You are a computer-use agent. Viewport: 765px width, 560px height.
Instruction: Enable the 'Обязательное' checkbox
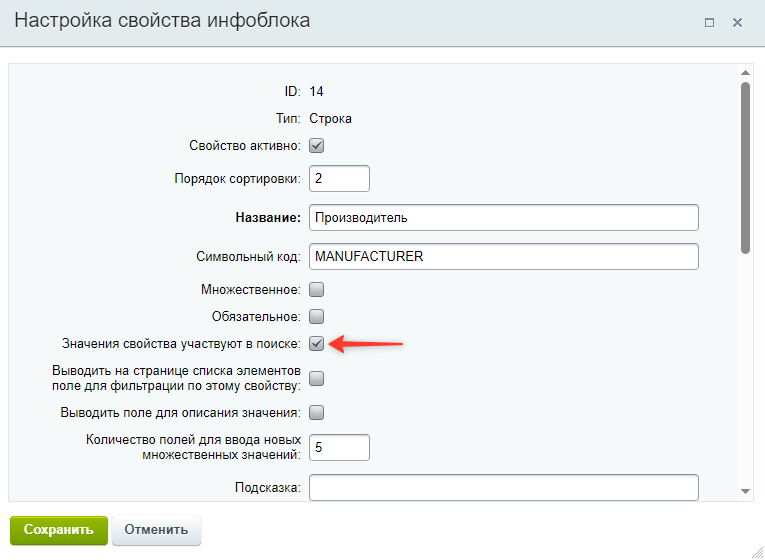click(x=317, y=317)
